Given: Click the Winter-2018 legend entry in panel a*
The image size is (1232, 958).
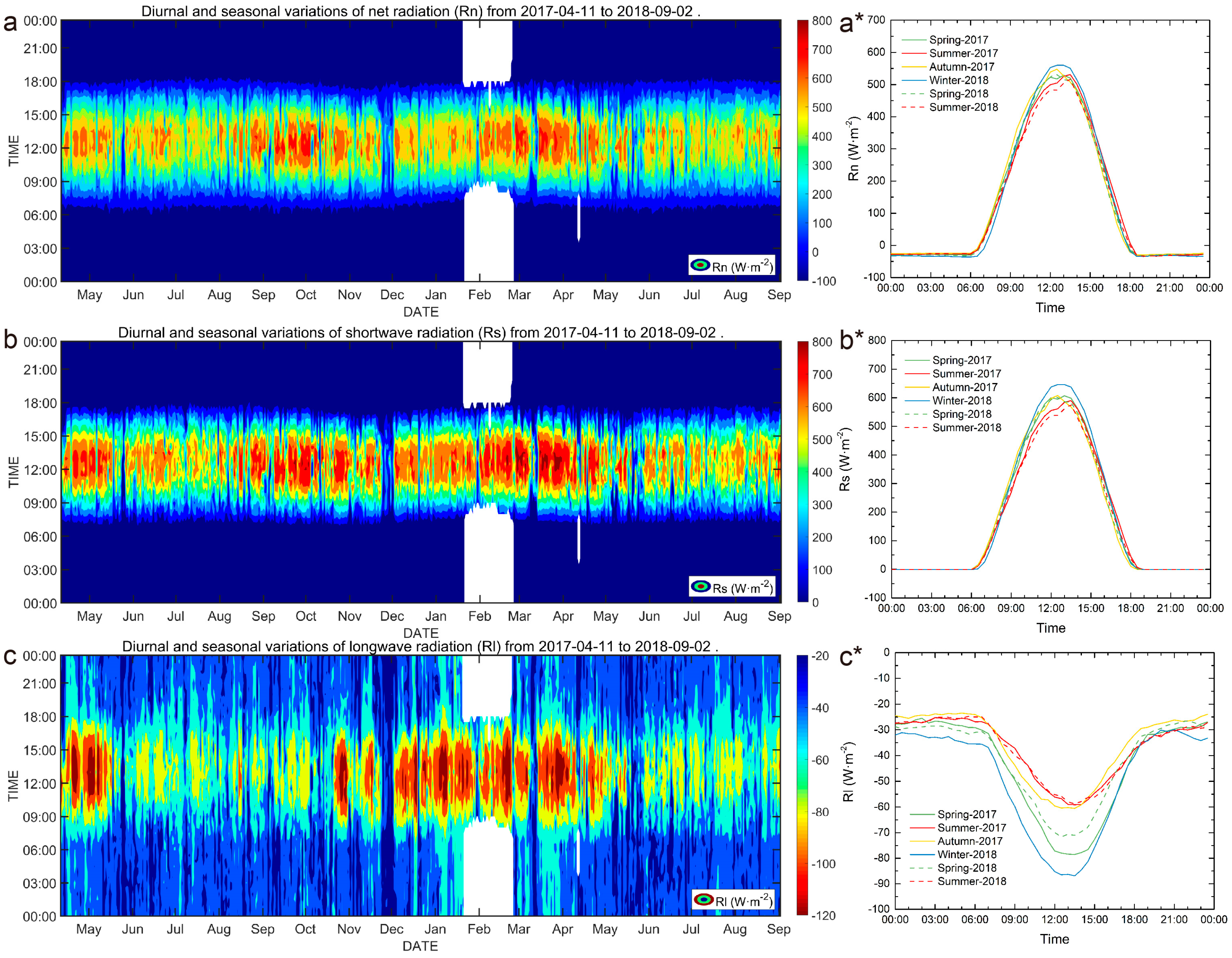Looking at the screenshot, I should [958, 80].
